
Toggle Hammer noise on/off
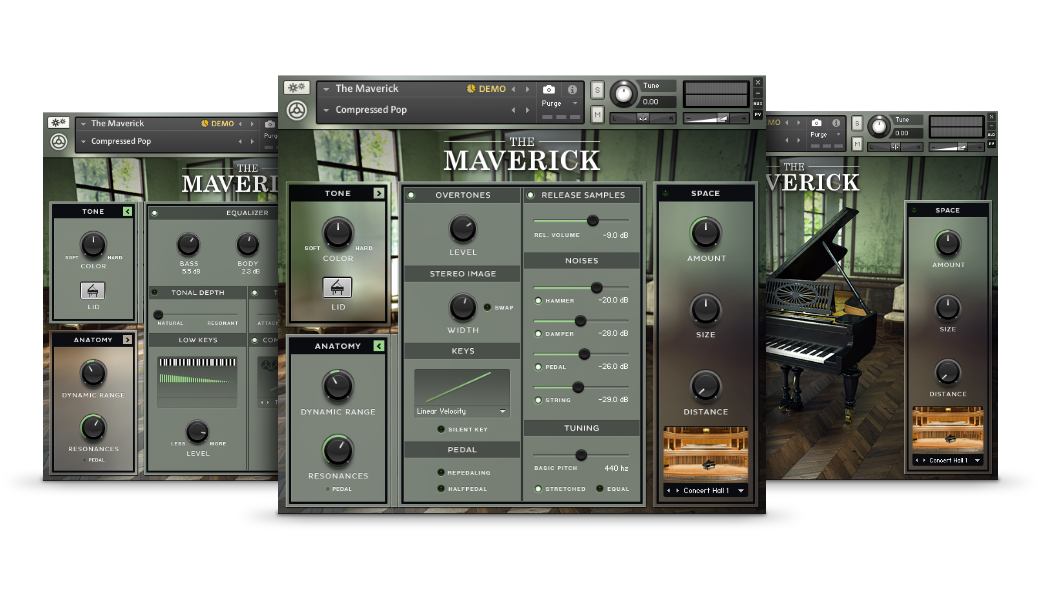538,300
